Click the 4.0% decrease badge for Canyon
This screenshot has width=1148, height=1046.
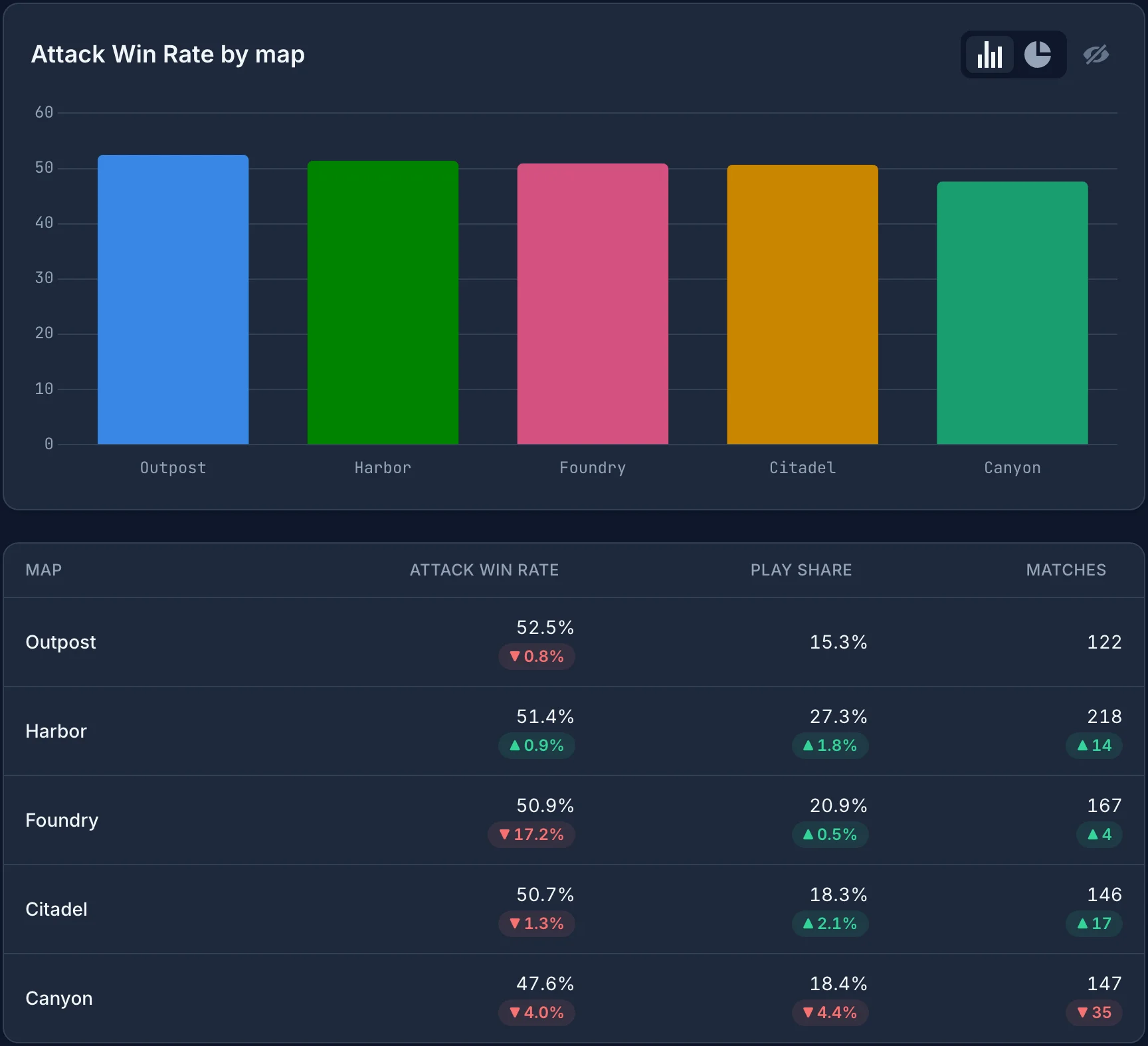pyautogui.click(x=537, y=1013)
